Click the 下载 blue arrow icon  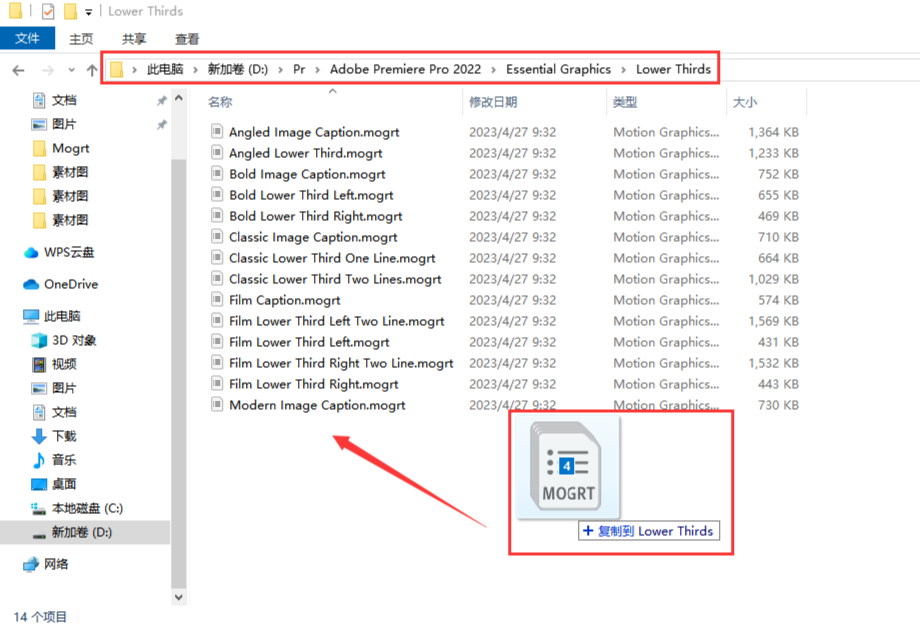coord(39,436)
